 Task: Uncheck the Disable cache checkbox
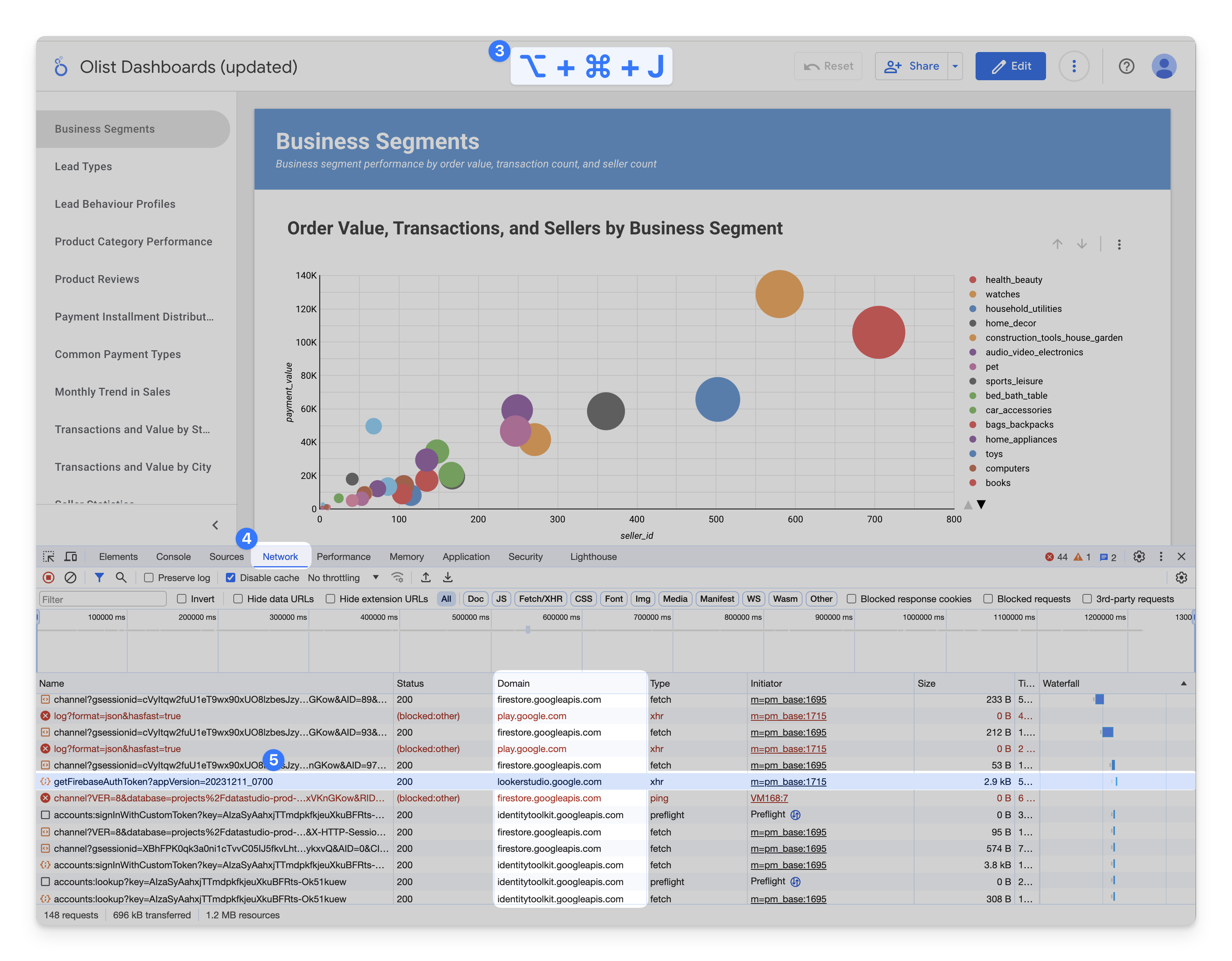[231, 578]
